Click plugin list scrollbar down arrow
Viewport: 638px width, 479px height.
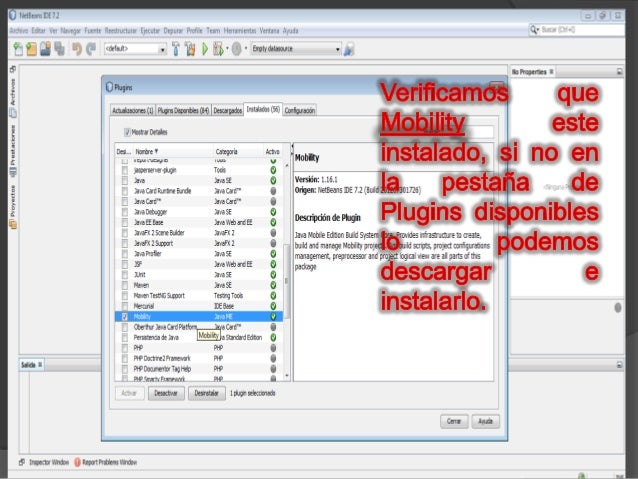(286, 376)
